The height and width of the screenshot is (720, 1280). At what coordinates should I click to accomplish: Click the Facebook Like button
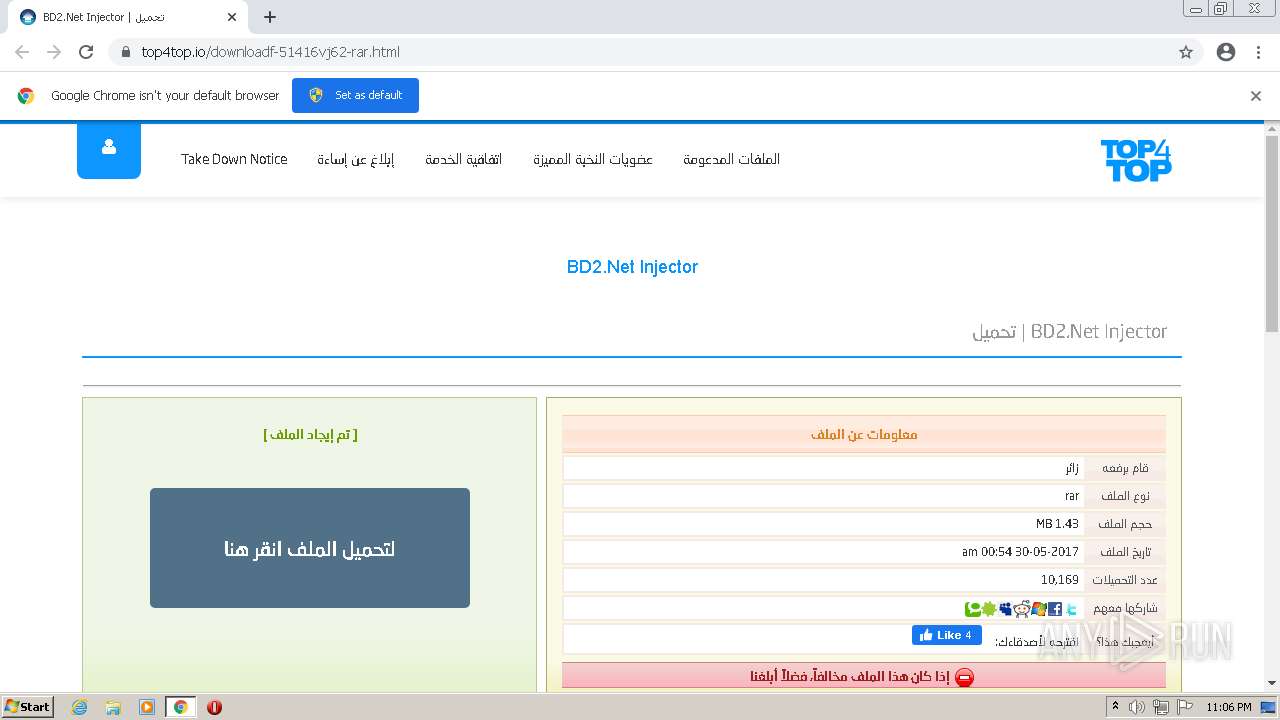tap(946, 635)
